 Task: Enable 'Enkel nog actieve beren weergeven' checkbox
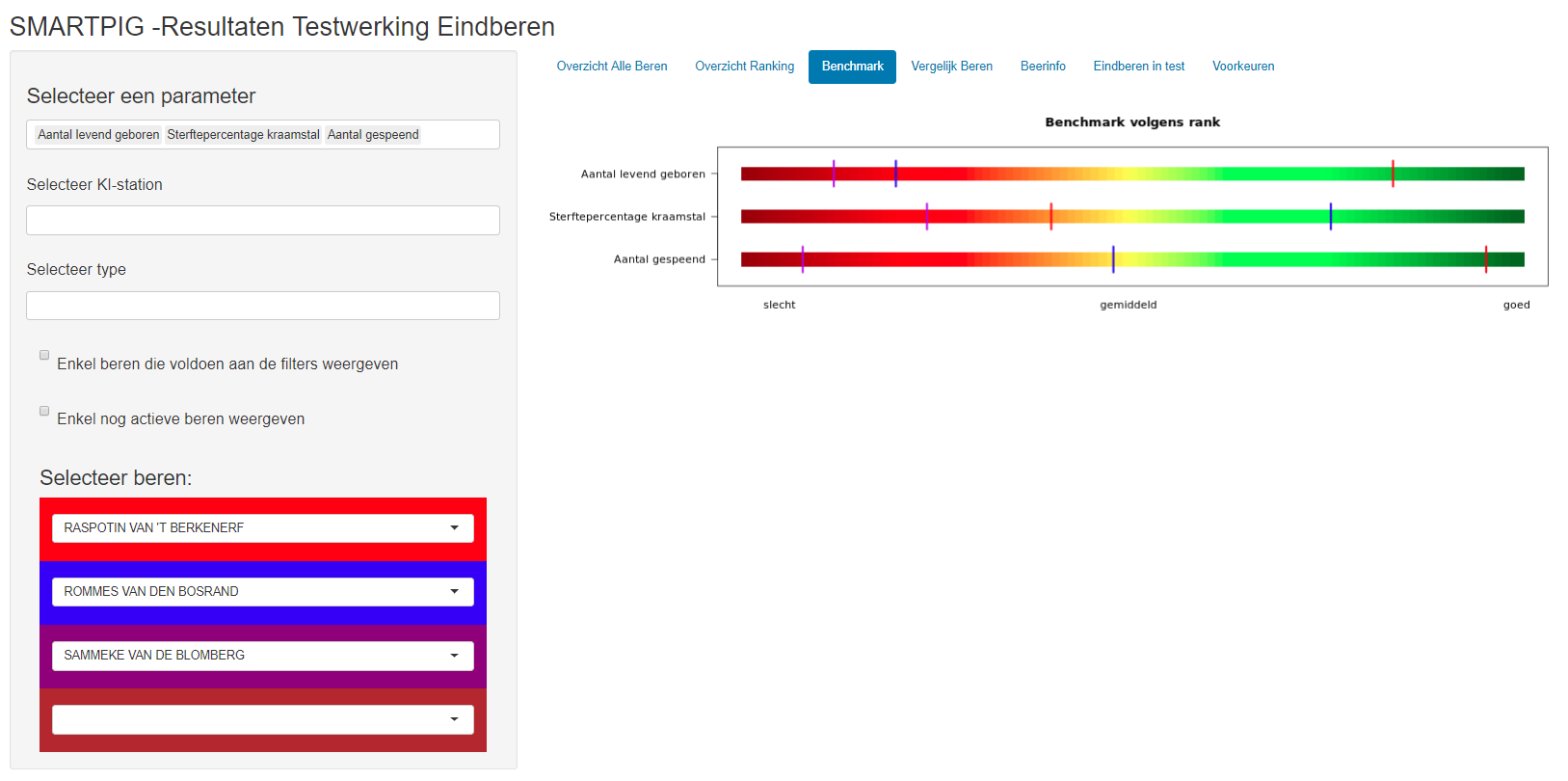click(44, 411)
